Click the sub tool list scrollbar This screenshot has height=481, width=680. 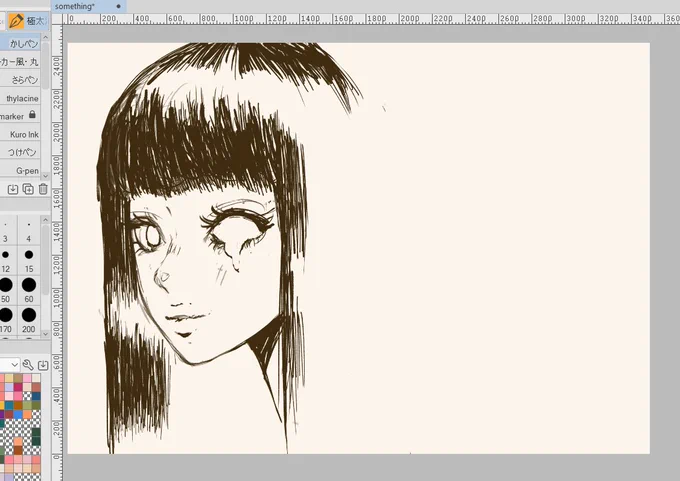tap(46, 106)
